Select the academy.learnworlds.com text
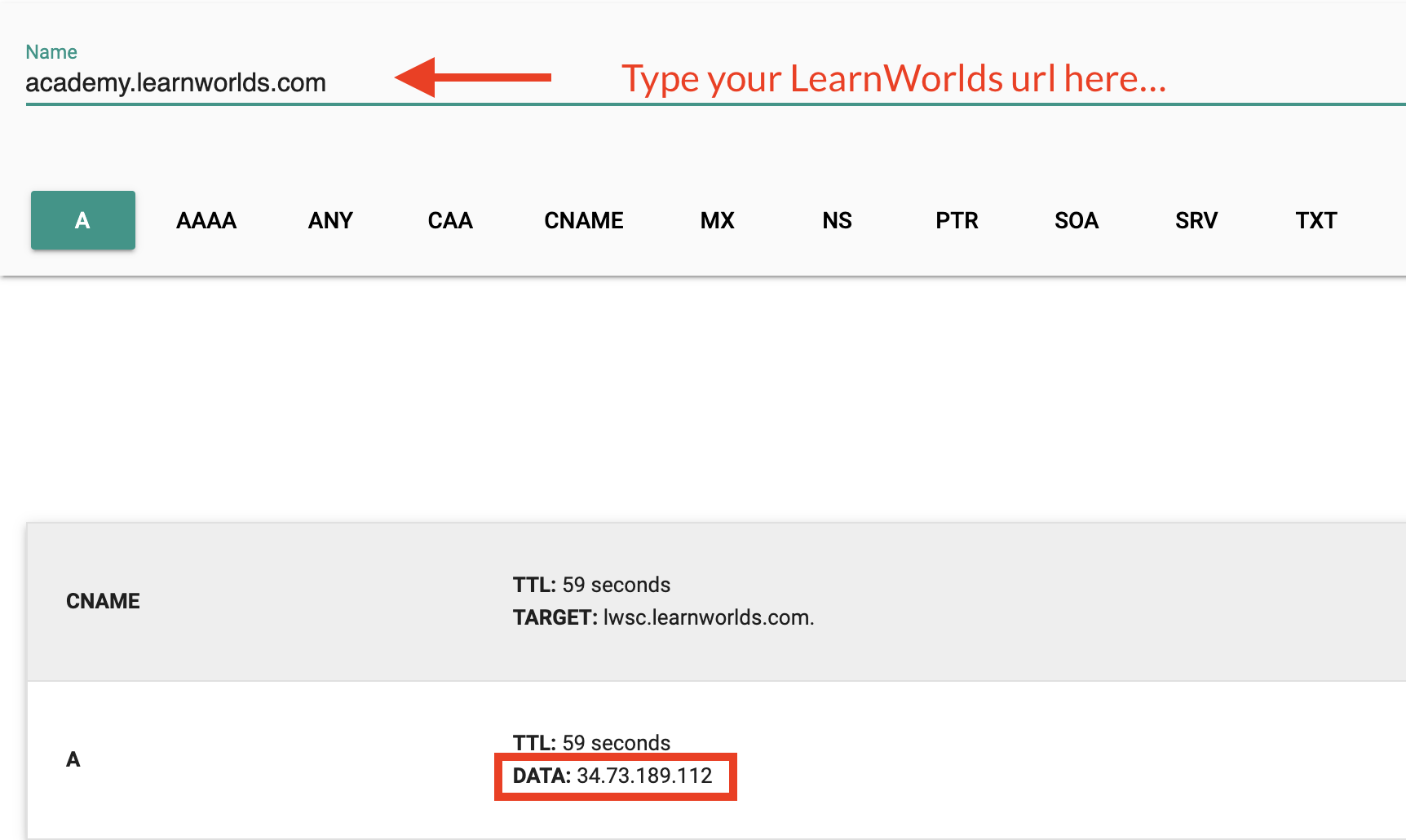The width and height of the screenshot is (1406, 840). coord(176,82)
